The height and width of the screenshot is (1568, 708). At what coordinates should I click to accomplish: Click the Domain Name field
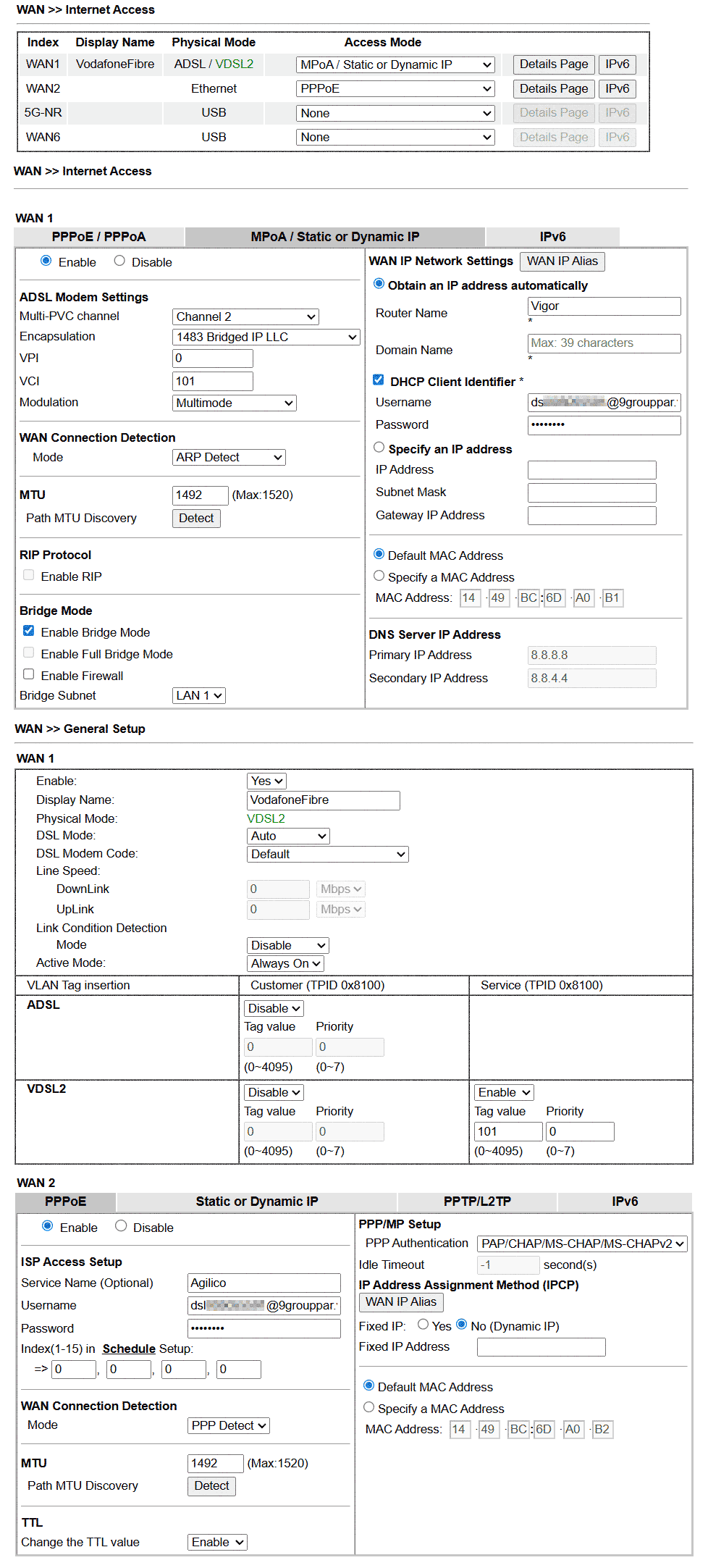[x=604, y=343]
